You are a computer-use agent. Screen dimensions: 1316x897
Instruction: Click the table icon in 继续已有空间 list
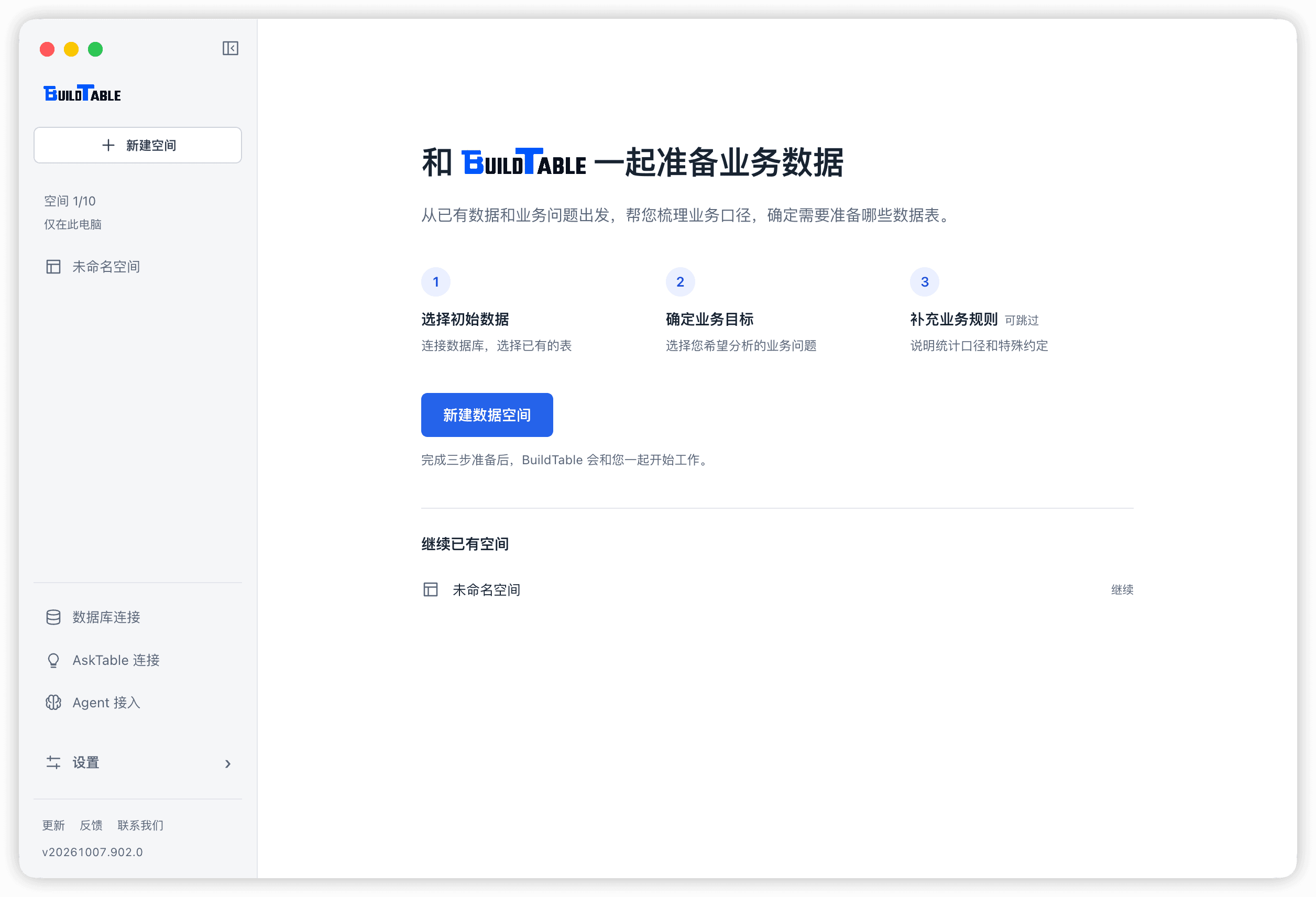pos(431,590)
